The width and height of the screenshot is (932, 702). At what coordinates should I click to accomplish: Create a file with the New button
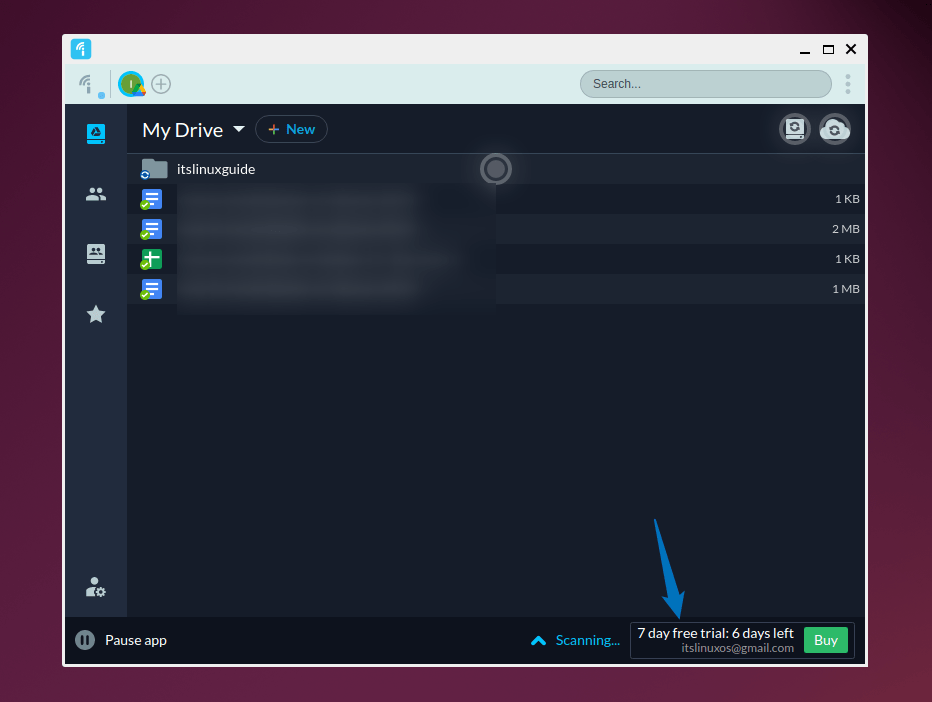pyautogui.click(x=291, y=129)
